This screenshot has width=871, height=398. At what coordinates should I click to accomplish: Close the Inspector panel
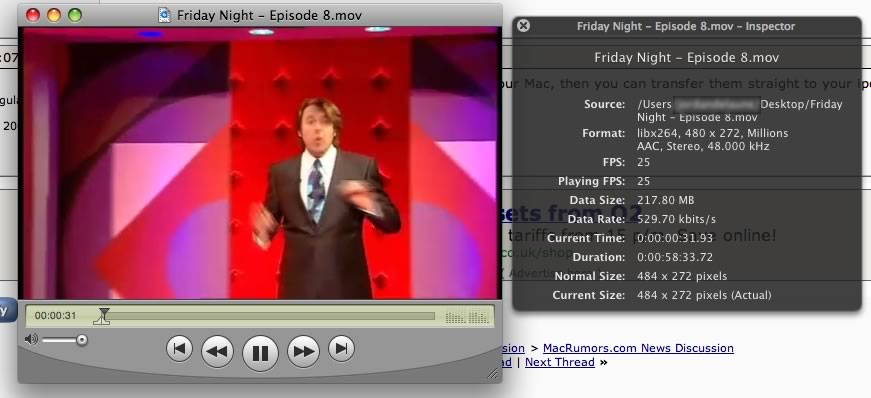(523, 26)
